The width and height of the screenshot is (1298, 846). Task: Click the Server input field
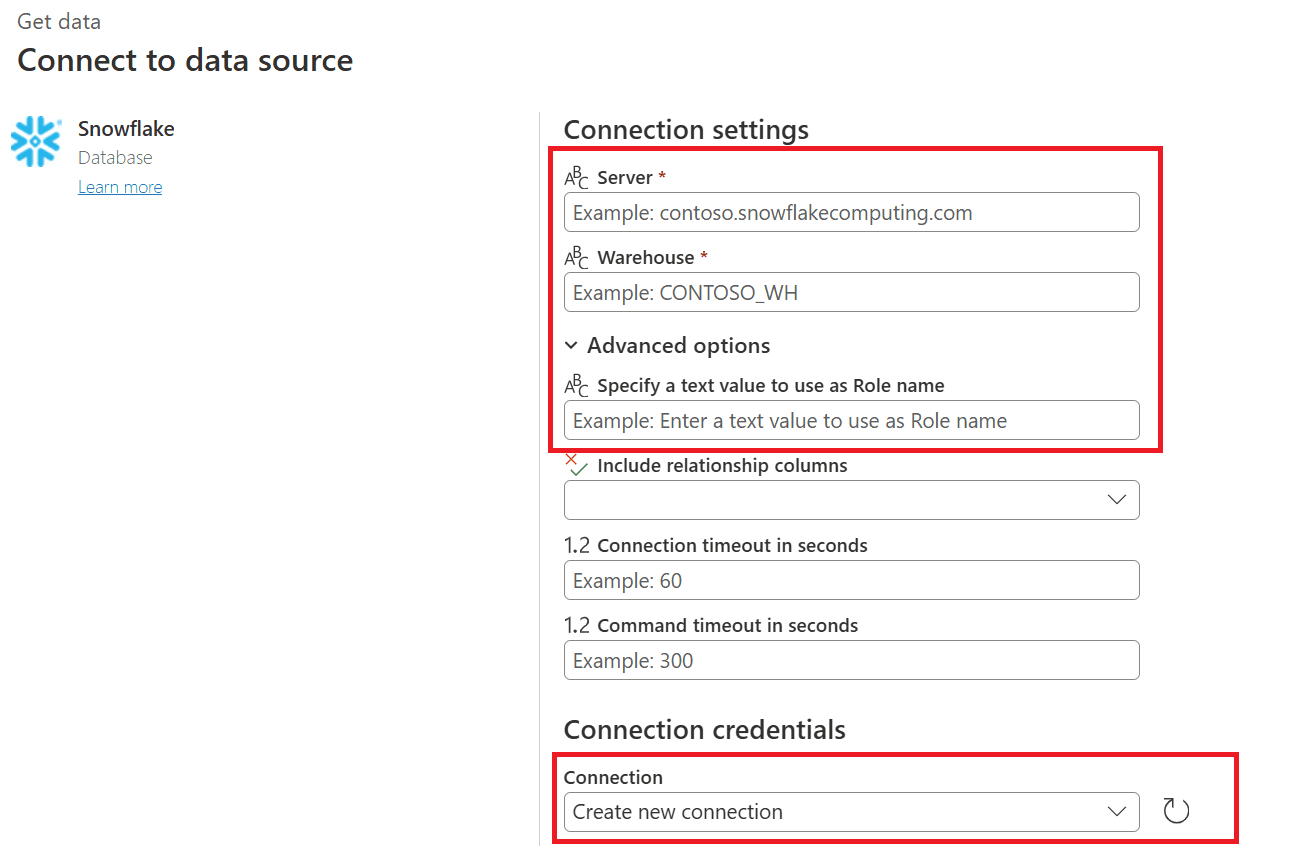pos(851,212)
